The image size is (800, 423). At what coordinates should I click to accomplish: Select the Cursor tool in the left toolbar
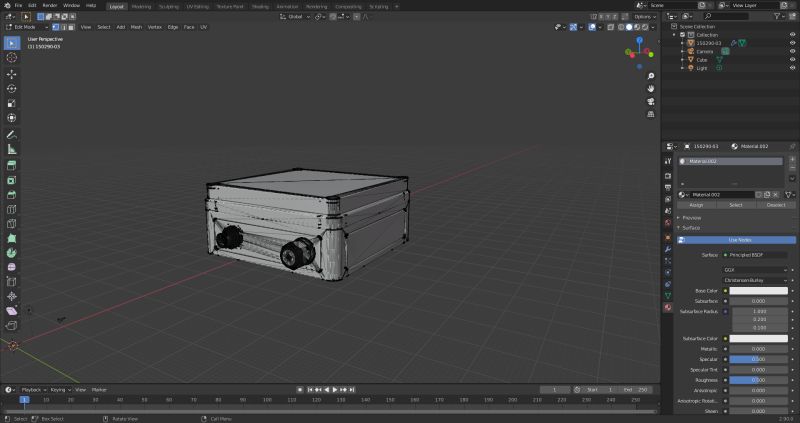[11, 58]
